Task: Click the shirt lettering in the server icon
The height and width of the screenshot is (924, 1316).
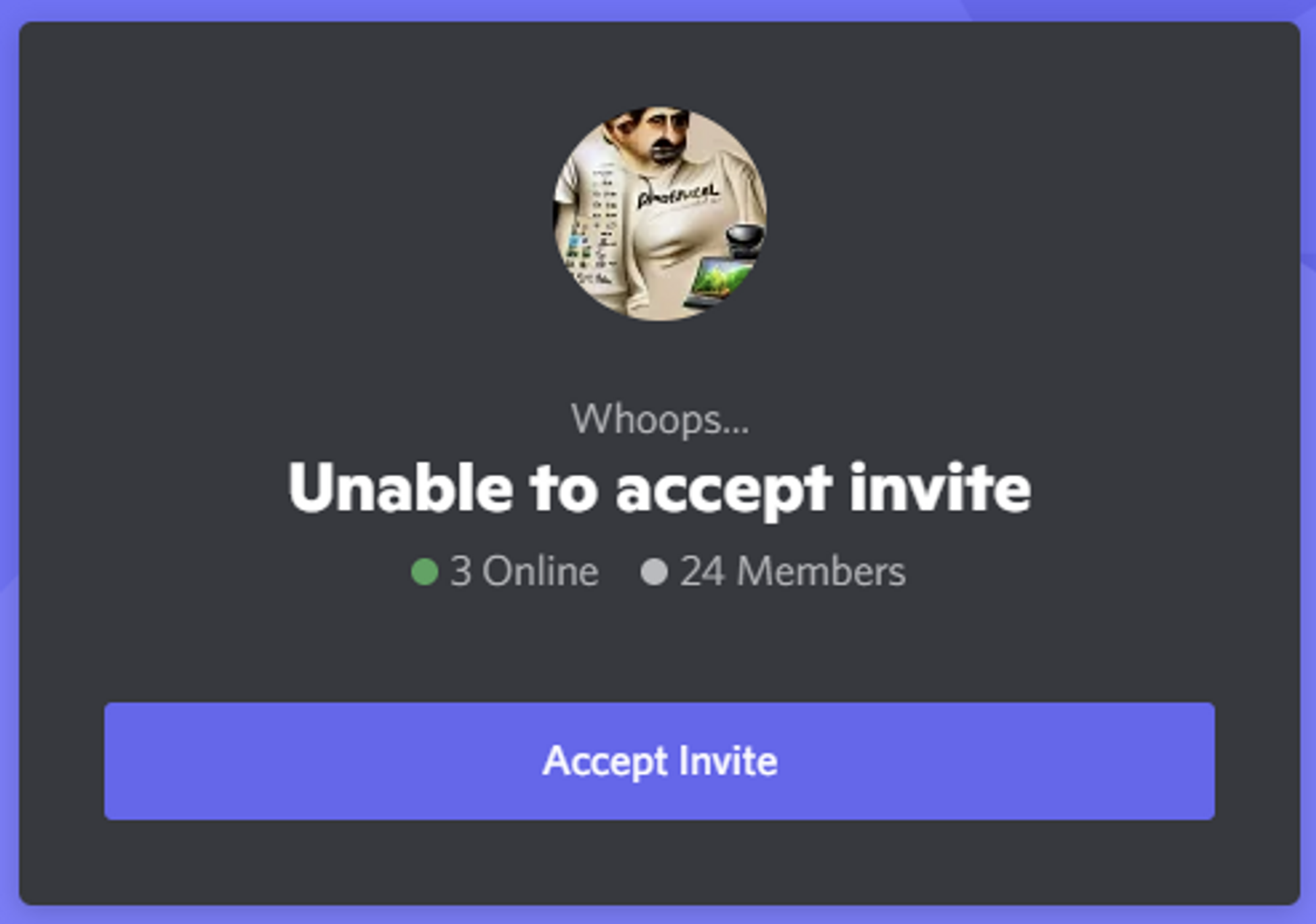Action: pos(678,195)
